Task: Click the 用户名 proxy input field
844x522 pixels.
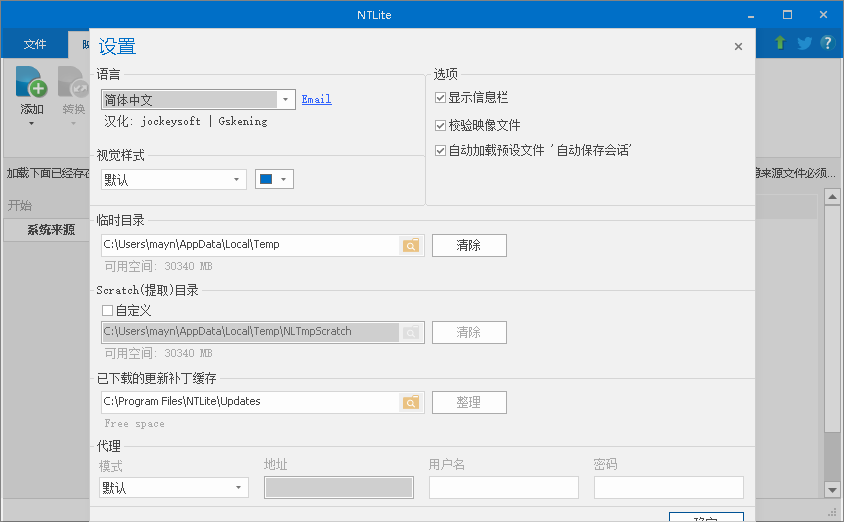Action: [x=503, y=488]
